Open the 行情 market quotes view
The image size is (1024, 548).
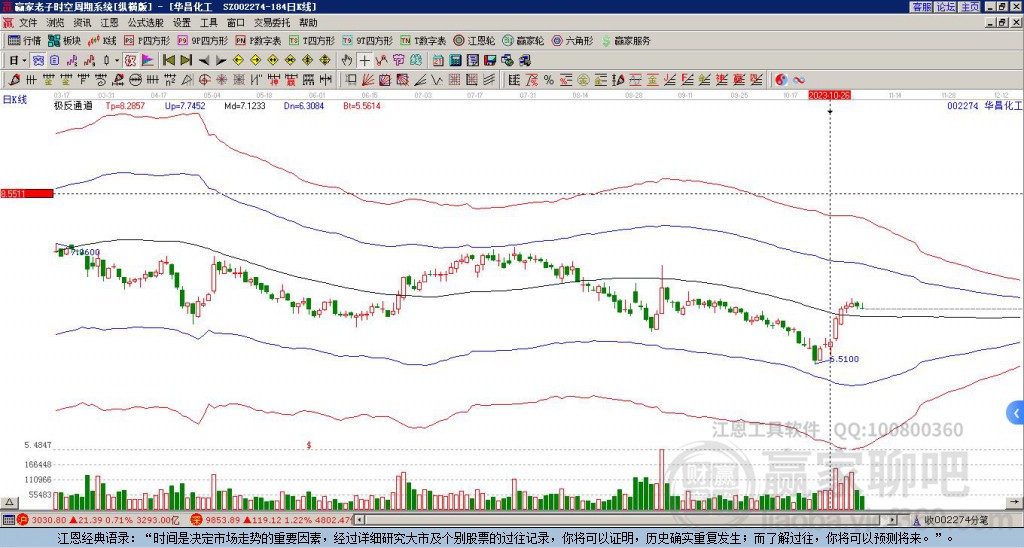tap(24, 40)
